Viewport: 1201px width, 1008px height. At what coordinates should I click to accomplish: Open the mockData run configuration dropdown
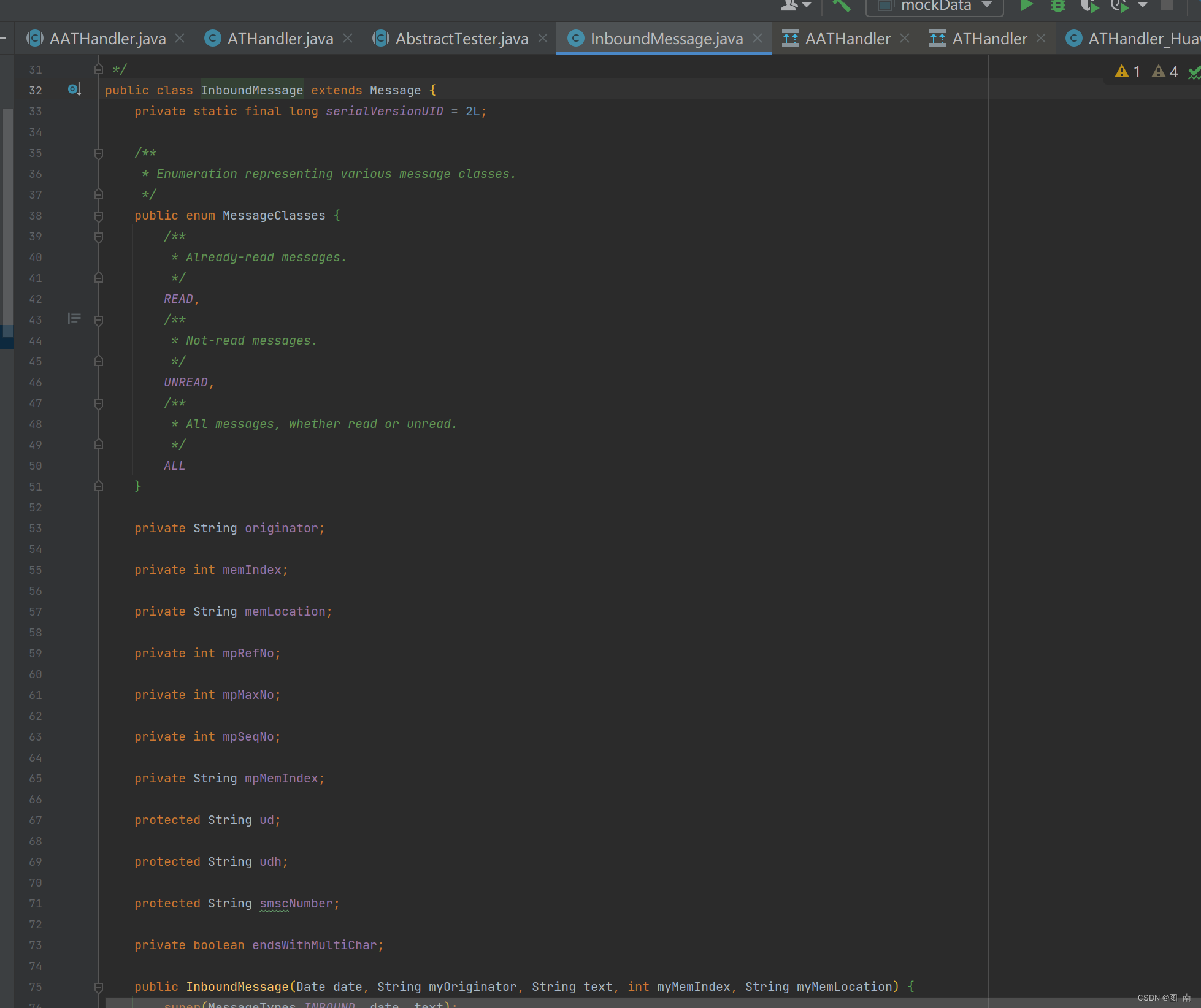[934, 6]
